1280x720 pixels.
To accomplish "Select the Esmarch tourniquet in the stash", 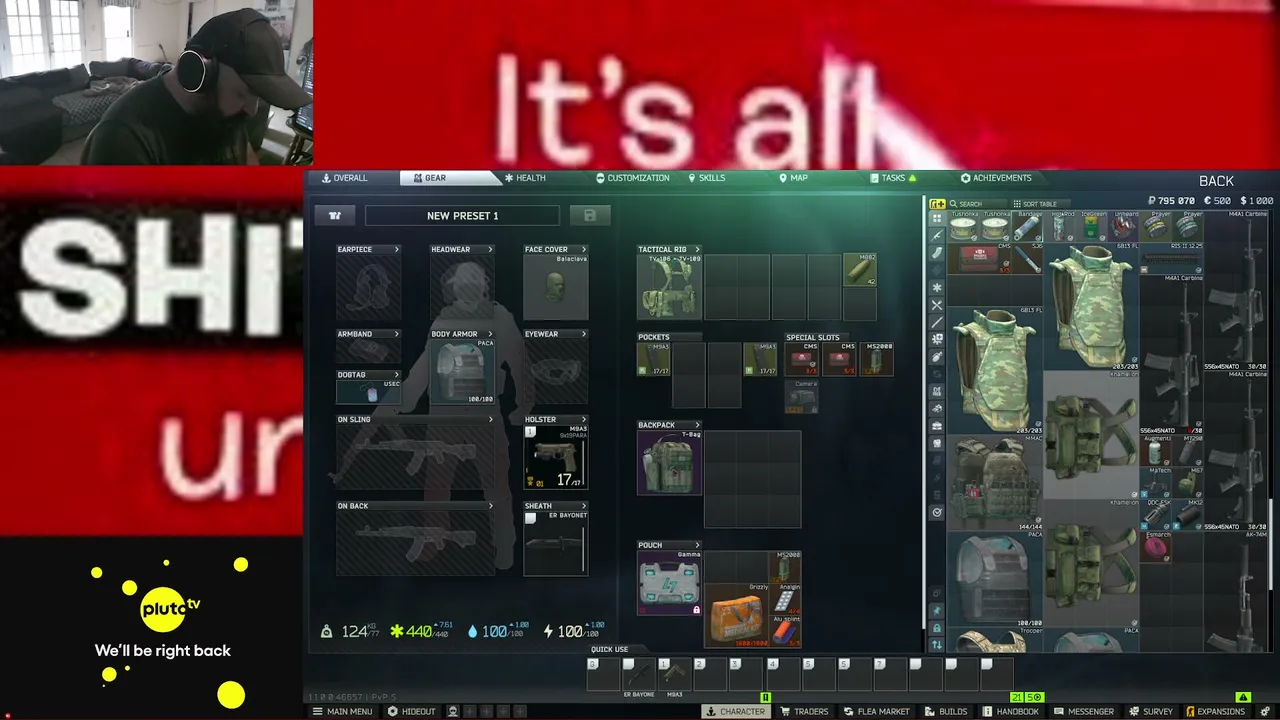I will [x=1157, y=546].
